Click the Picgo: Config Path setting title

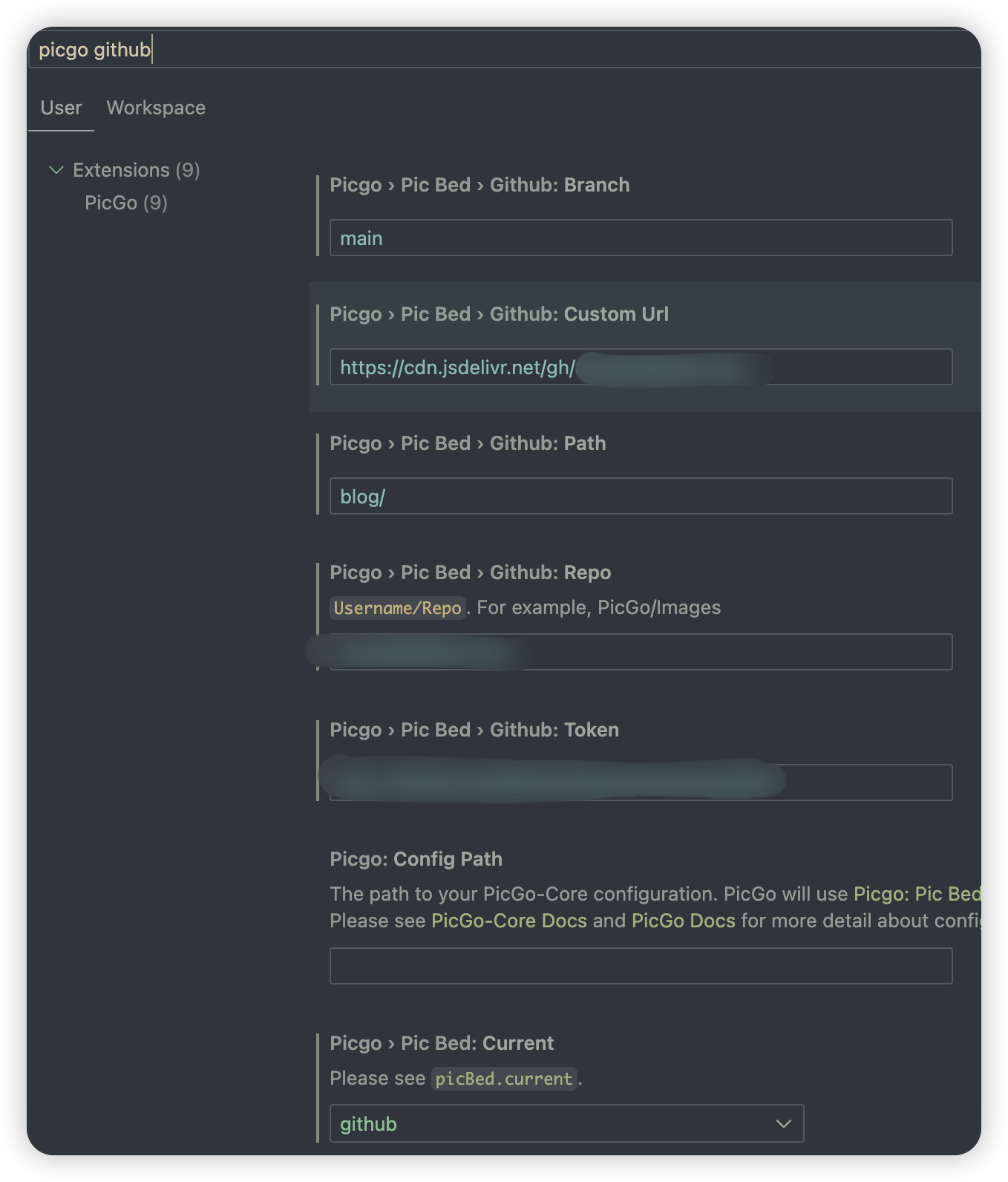[416, 858]
